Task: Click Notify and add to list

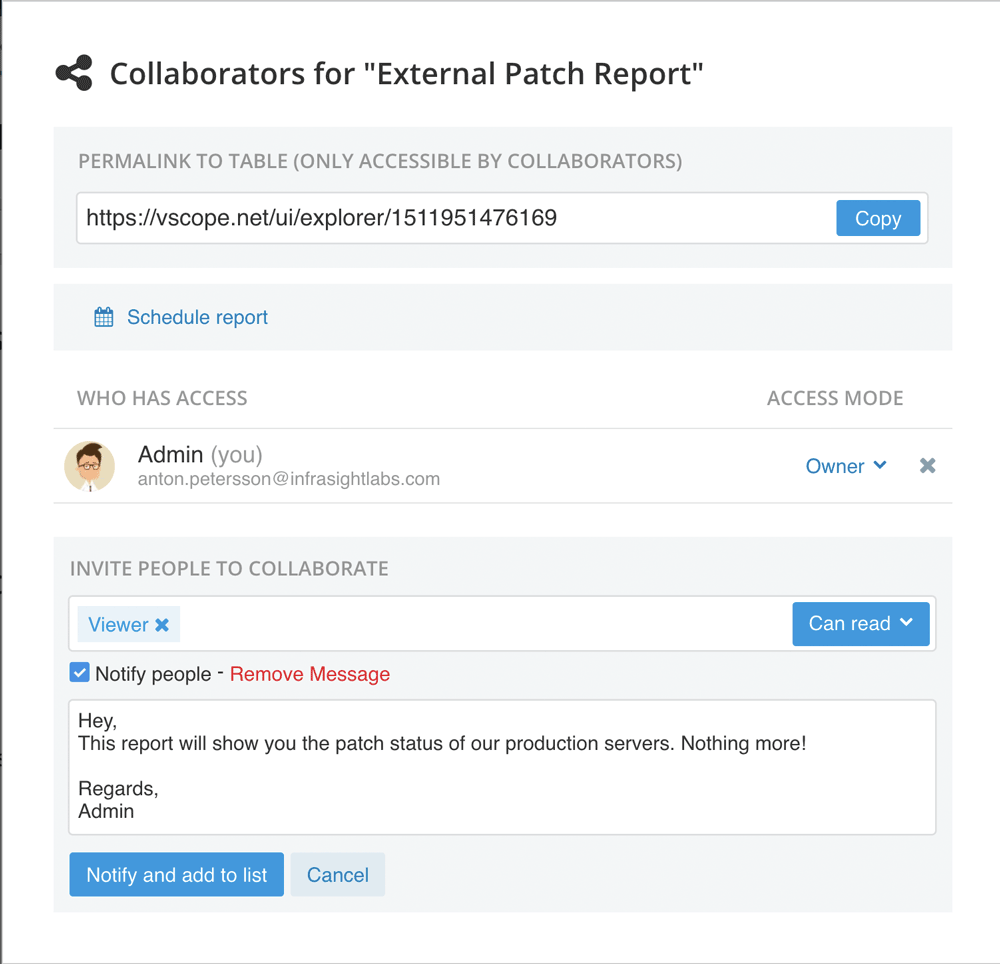Action: [x=177, y=875]
